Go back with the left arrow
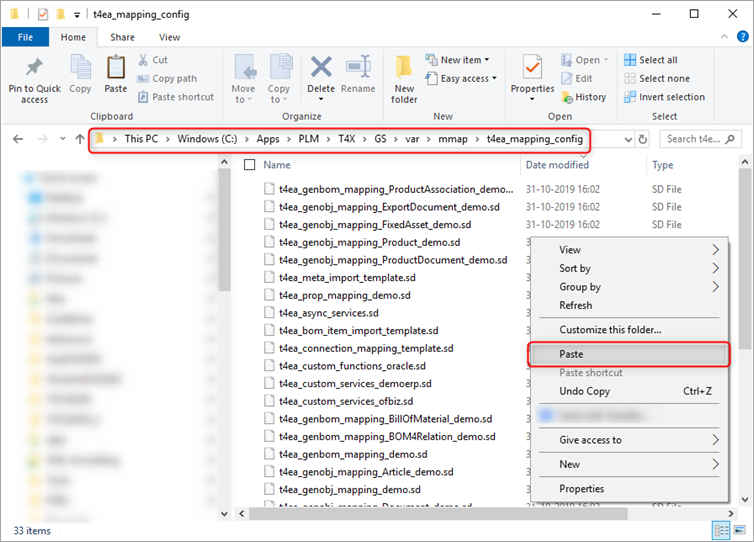Image resolution: width=754 pixels, height=542 pixels. point(18,139)
